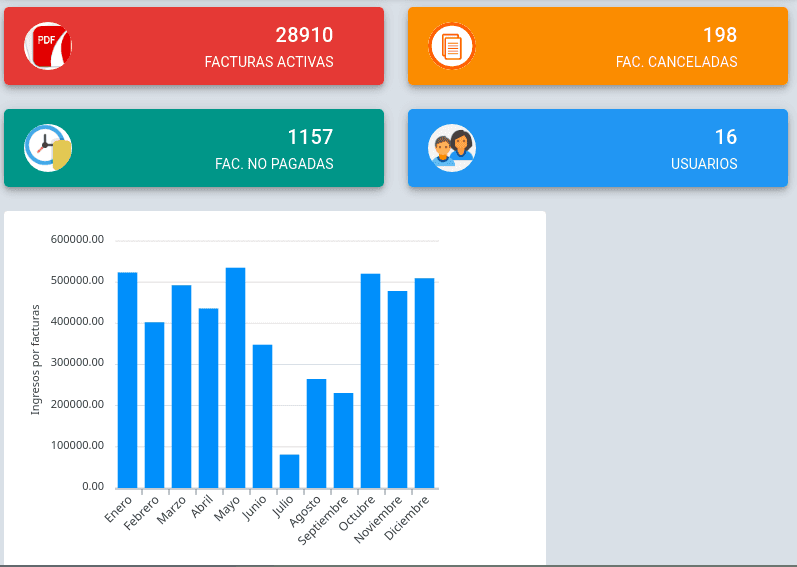Click the Diciembre x-axis label
The image size is (797, 567).
[406, 518]
